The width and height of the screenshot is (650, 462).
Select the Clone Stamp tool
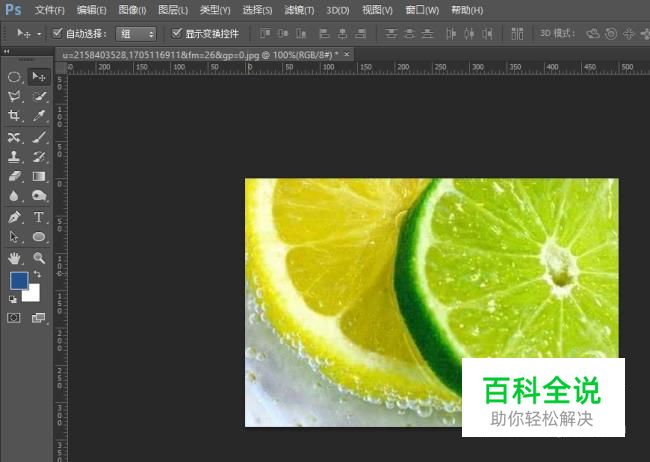pos(14,157)
